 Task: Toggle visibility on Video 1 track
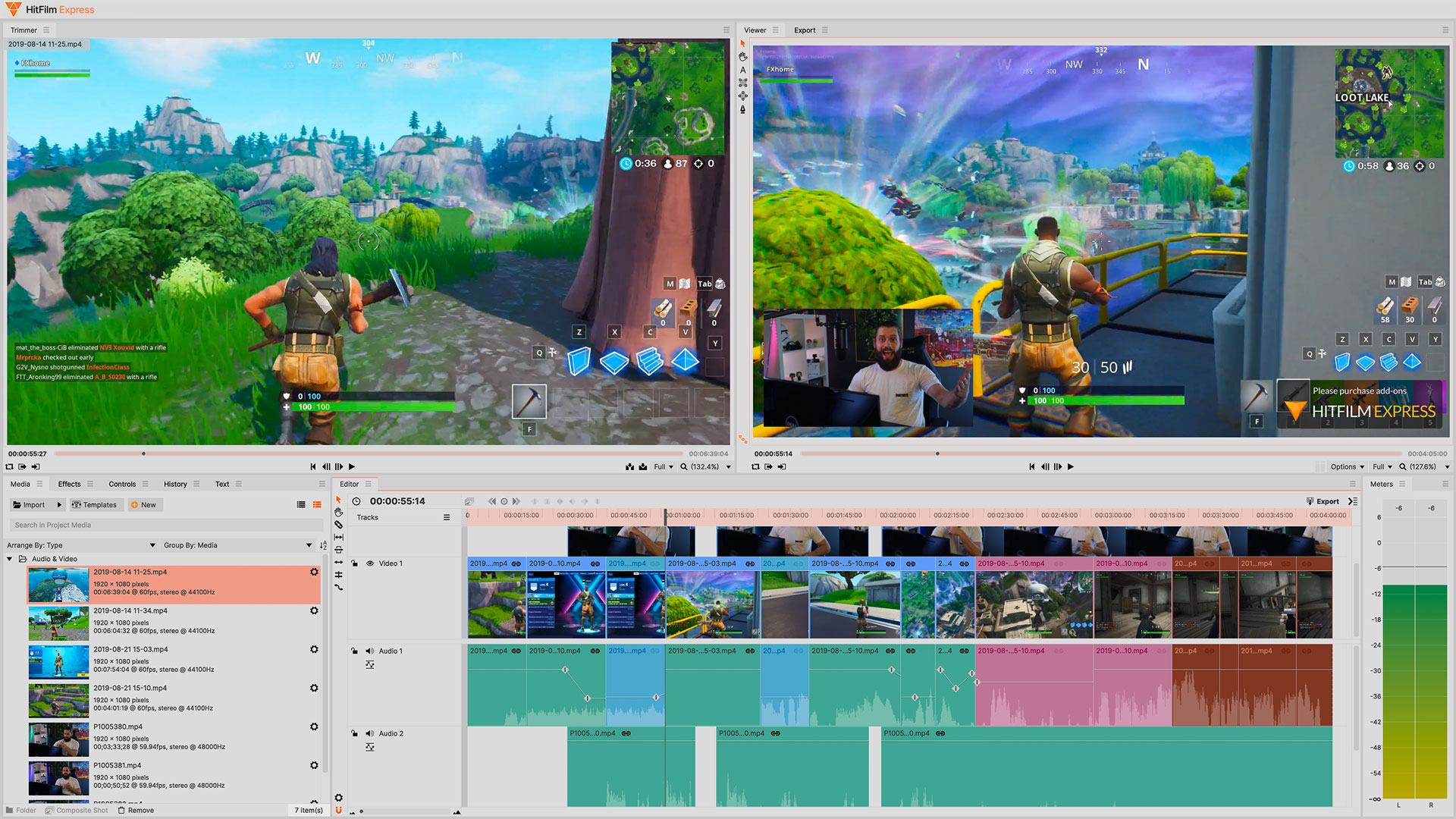click(369, 562)
